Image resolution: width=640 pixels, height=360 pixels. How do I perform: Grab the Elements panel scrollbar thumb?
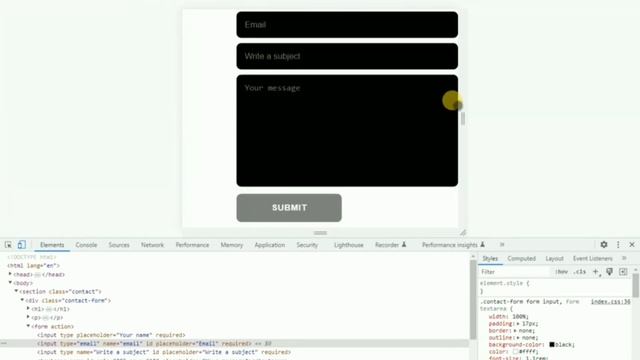pyautogui.click(x=473, y=299)
